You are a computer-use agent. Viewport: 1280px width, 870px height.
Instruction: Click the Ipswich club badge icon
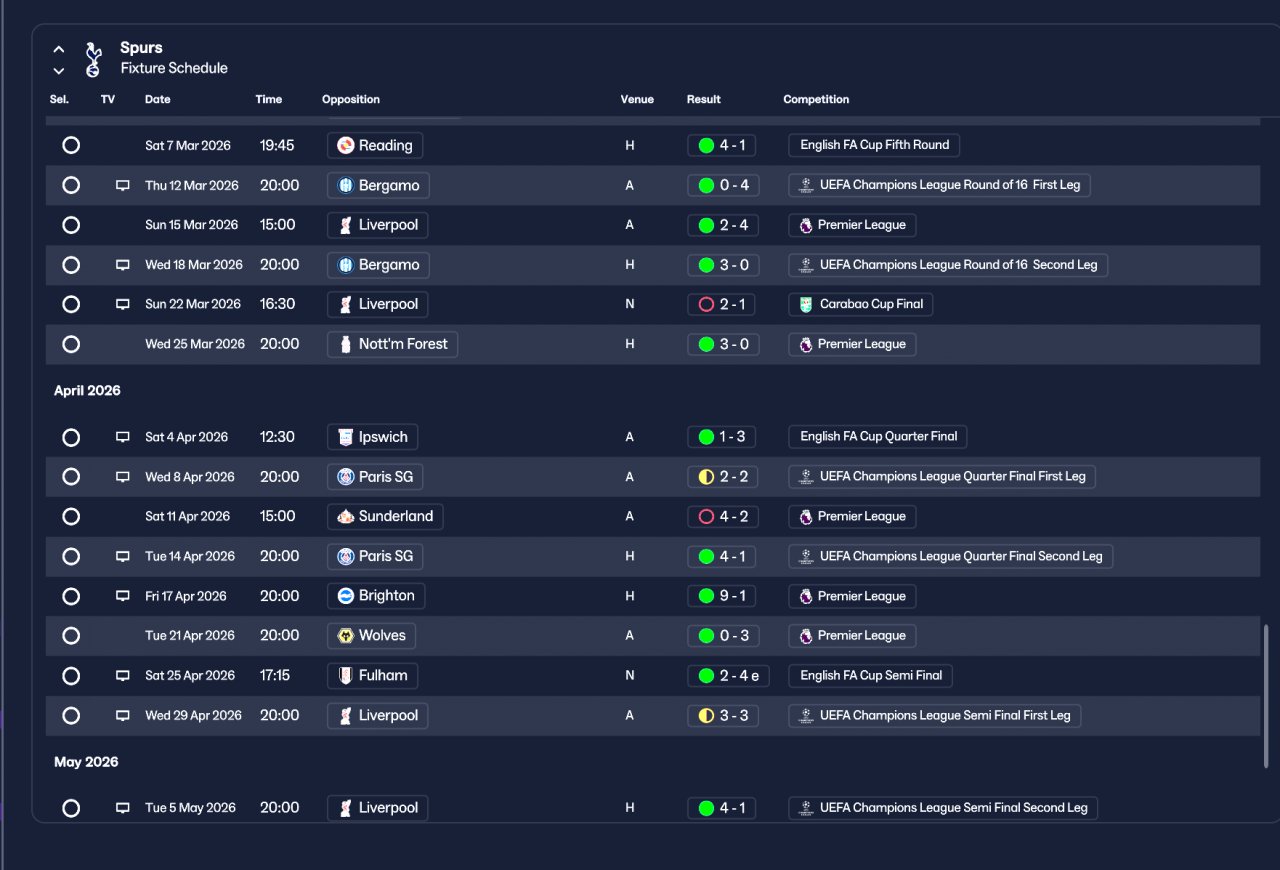pyautogui.click(x=346, y=437)
